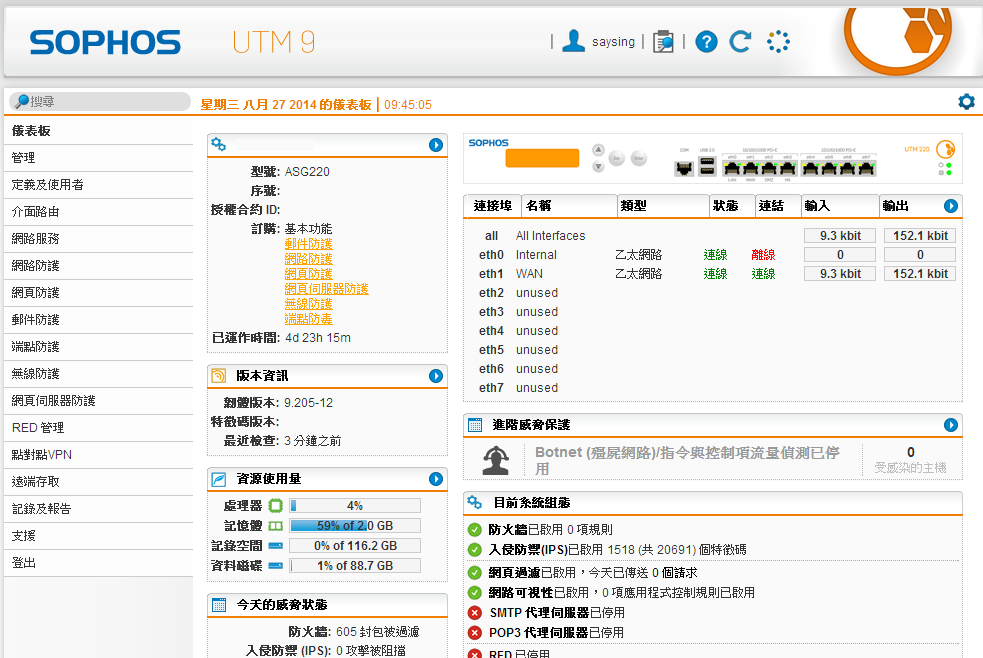The width and height of the screenshot is (983, 658).
Task: Follow the orange 網路防護 subscription link
Action: (x=308, y=259)
